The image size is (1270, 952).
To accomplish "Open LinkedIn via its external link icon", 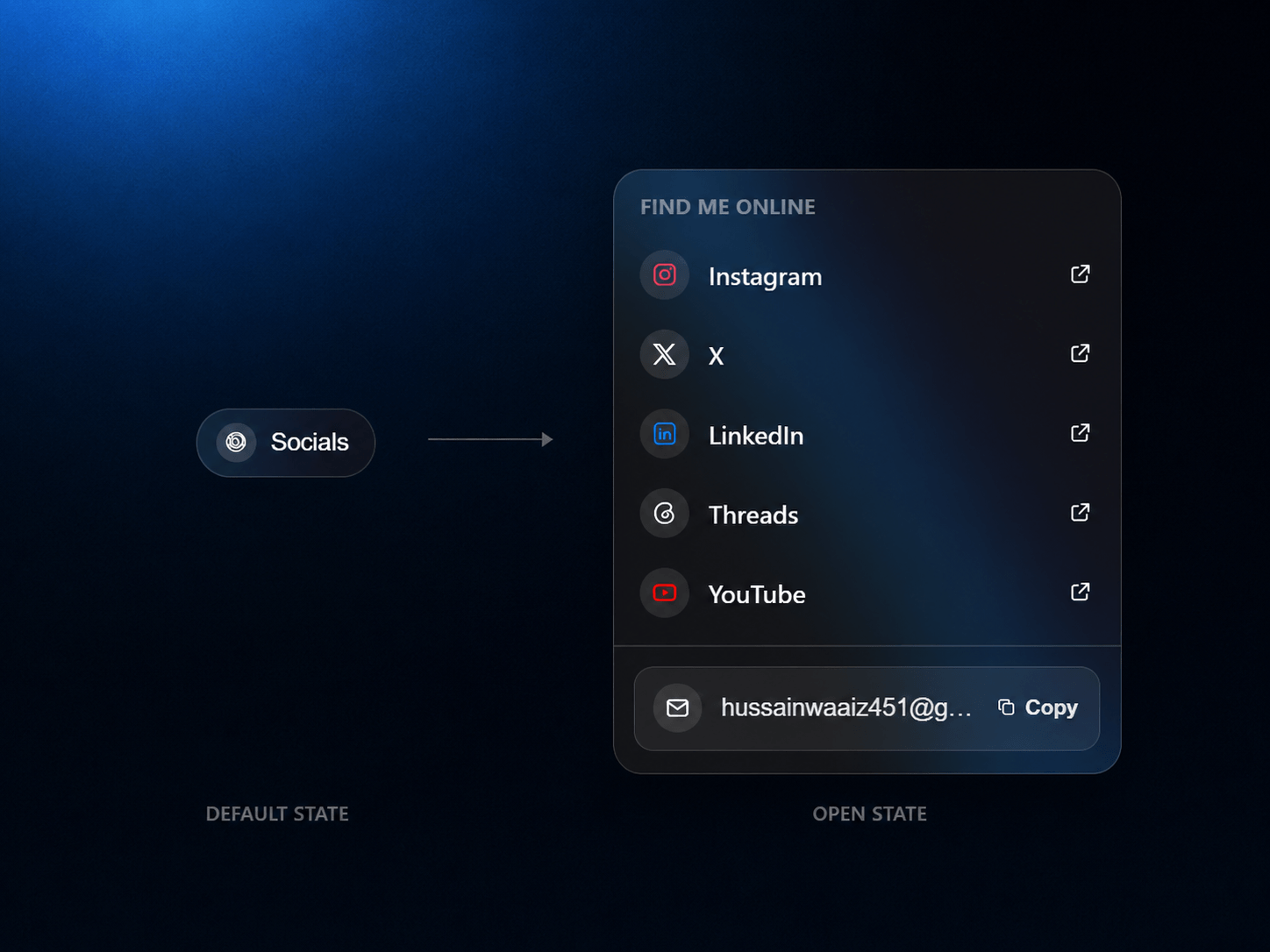I will click(1081, 433).
